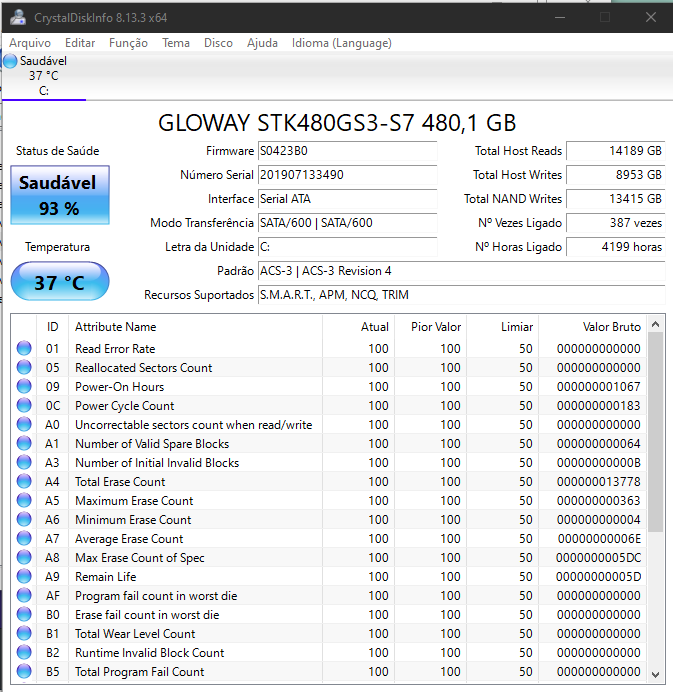Click the Limiar column header

(x=503, y=327)
